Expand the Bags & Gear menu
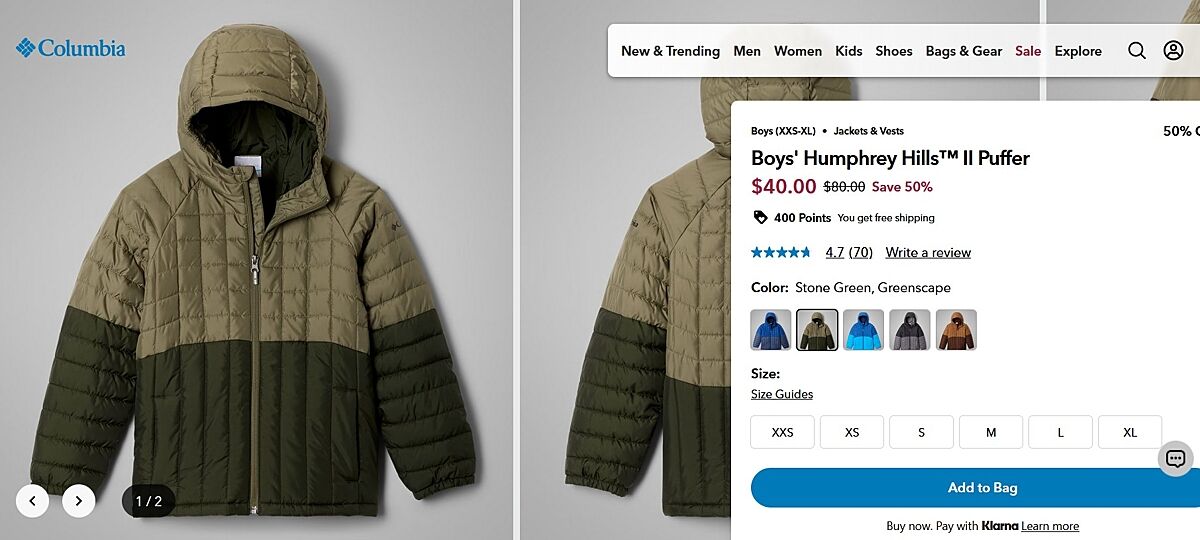The image size is (1200, 540). click(x=964, y=51)
